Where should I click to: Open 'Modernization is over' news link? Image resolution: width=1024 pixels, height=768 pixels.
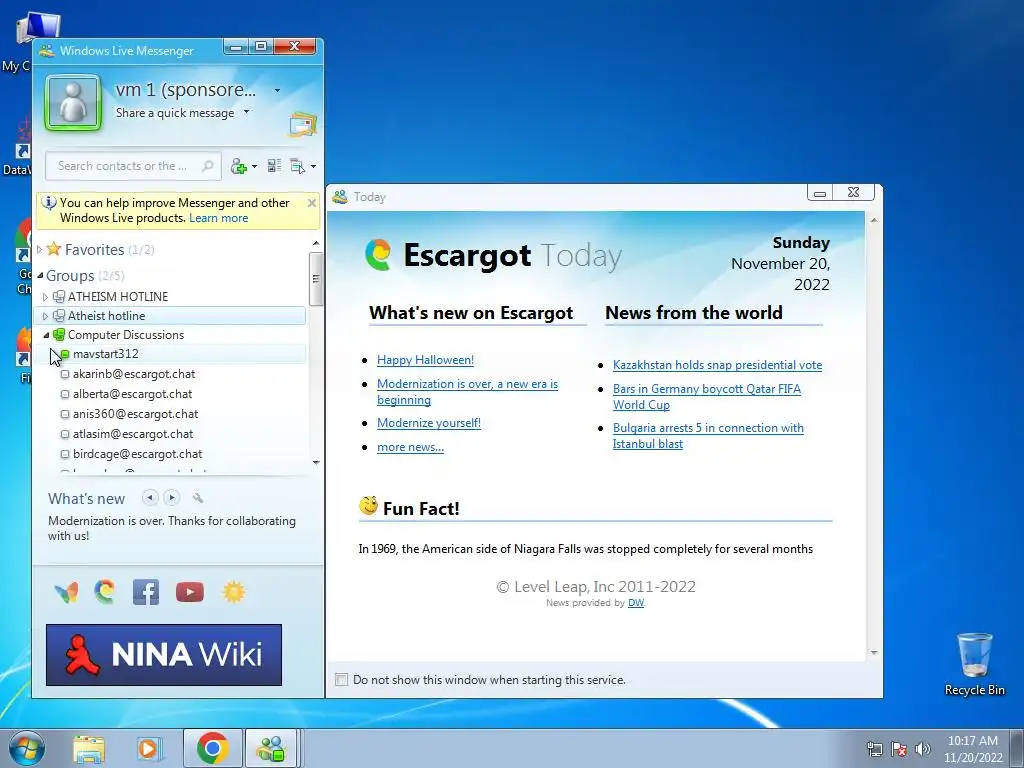click(x=468, y=392)
